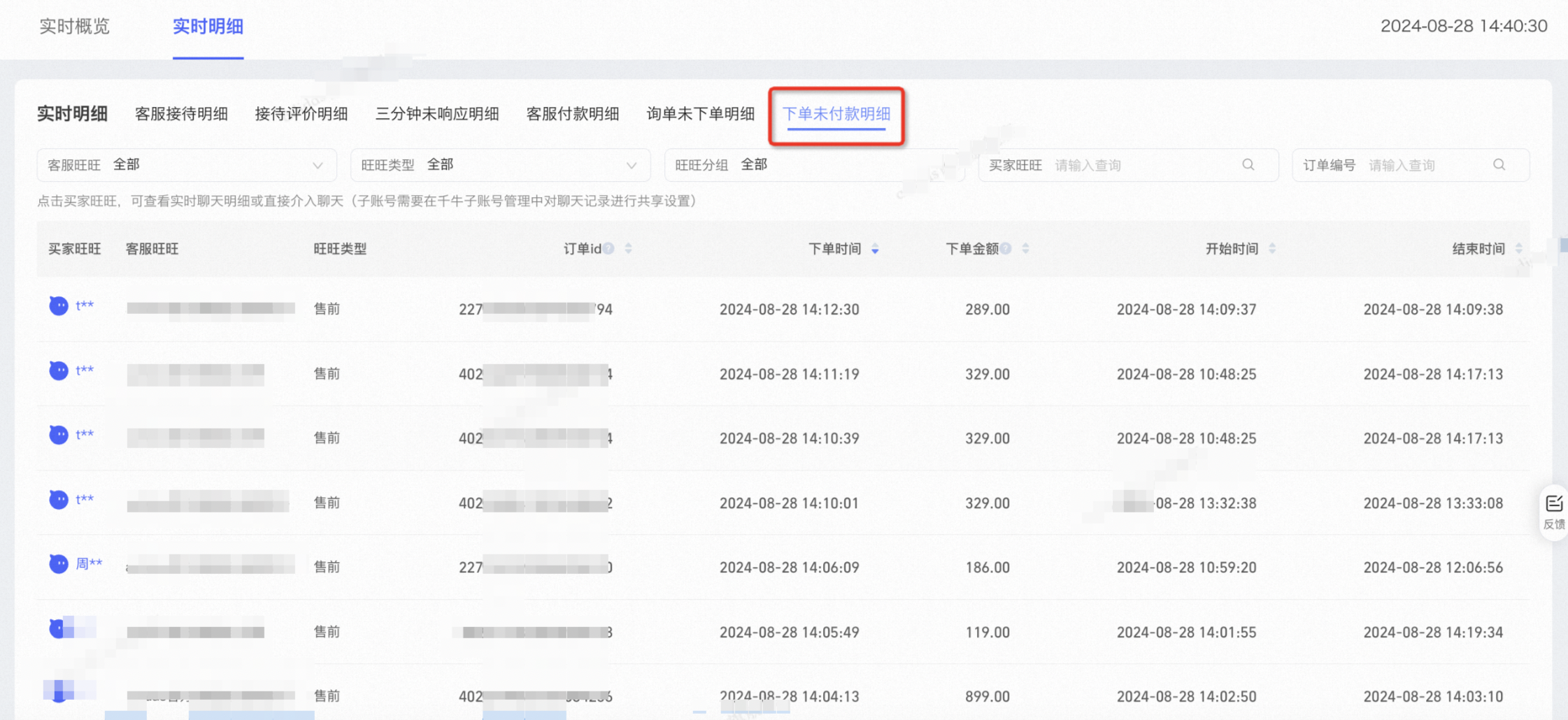The height and width of the screenshot is (720, 1568).
Task: Open 三分钟未响应明细 sub-tab
Action: pyautogui.click(x=437, y=114)
